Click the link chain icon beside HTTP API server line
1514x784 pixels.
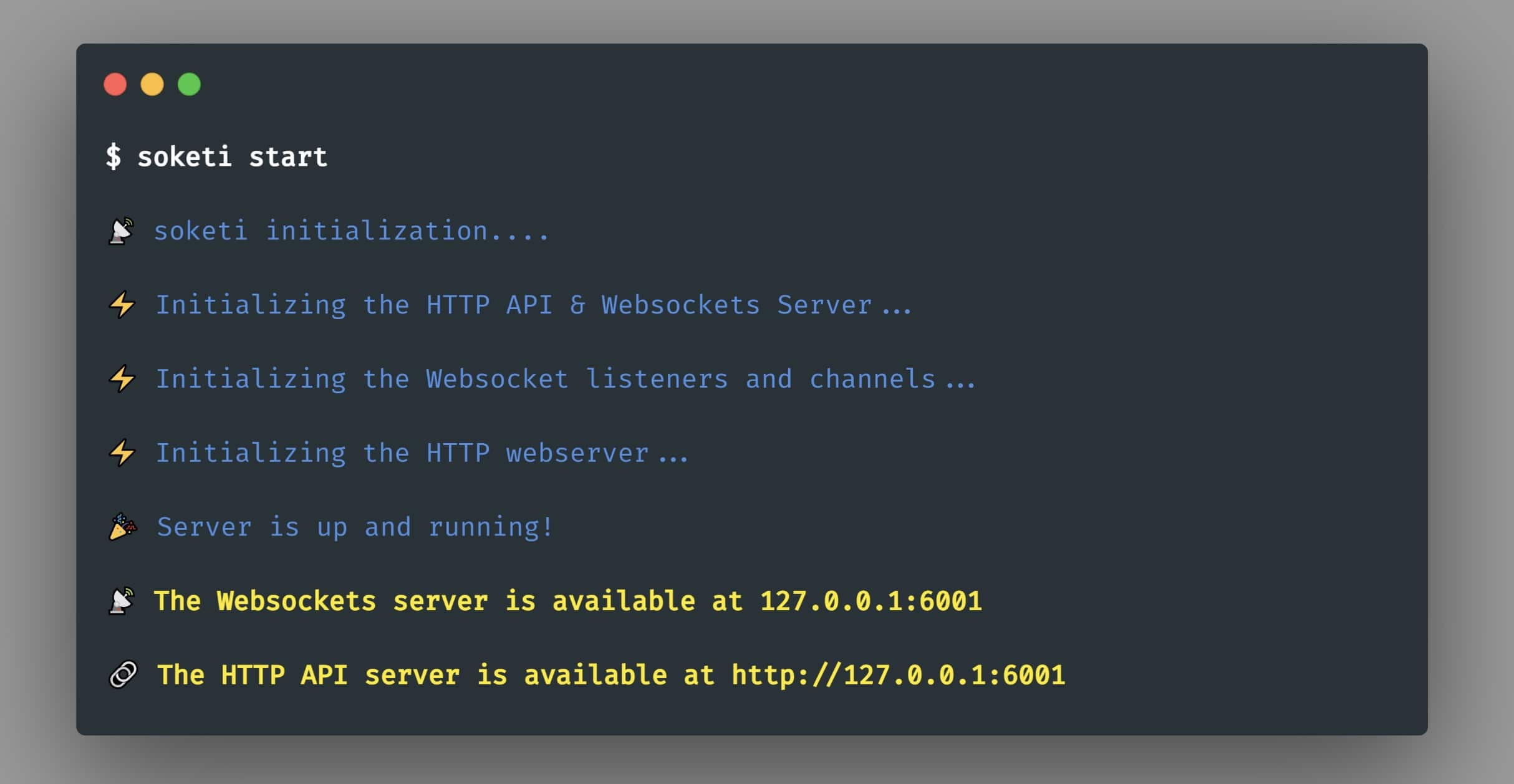[123, 675]
